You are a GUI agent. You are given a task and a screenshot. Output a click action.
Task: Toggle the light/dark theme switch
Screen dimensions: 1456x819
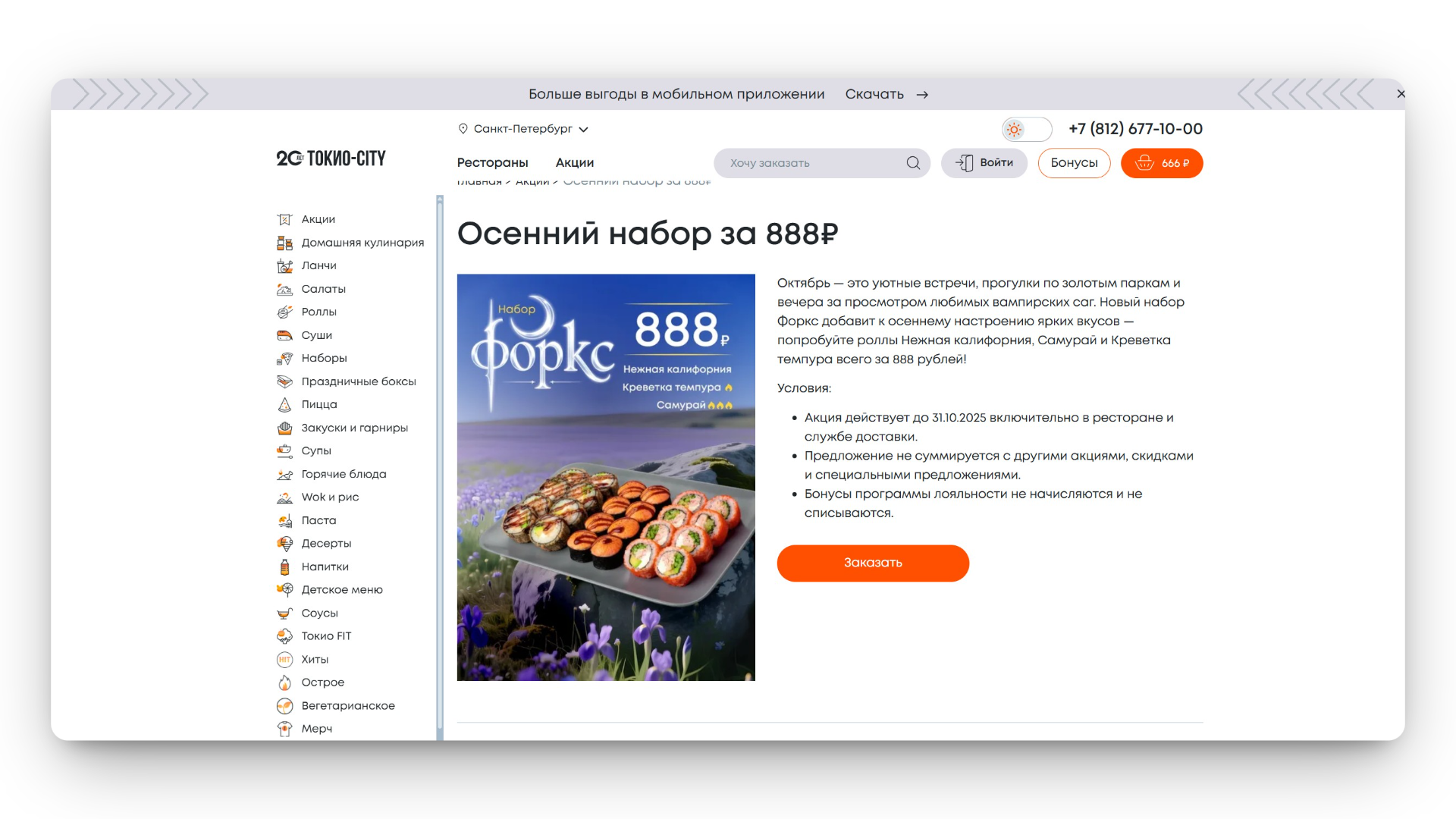click(x=1026, y=130)
